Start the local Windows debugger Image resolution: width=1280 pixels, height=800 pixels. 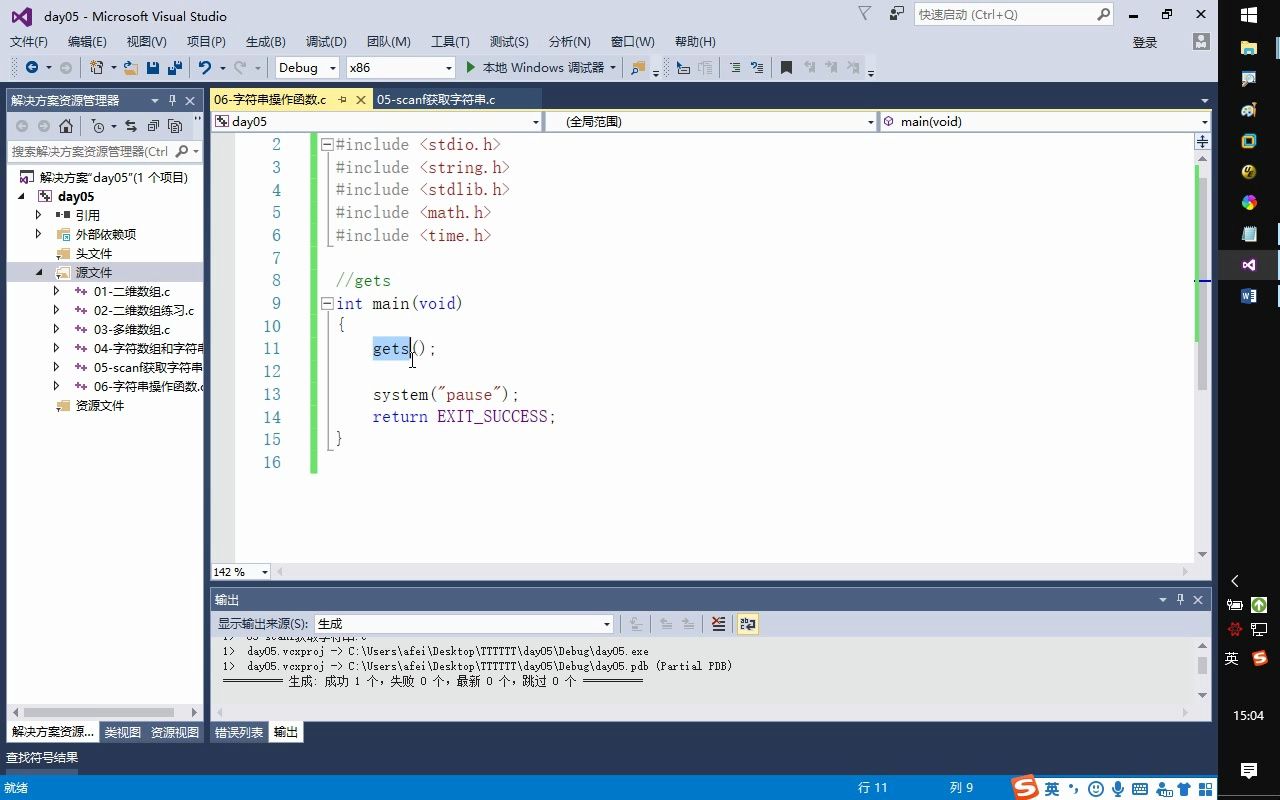point(541,68)
